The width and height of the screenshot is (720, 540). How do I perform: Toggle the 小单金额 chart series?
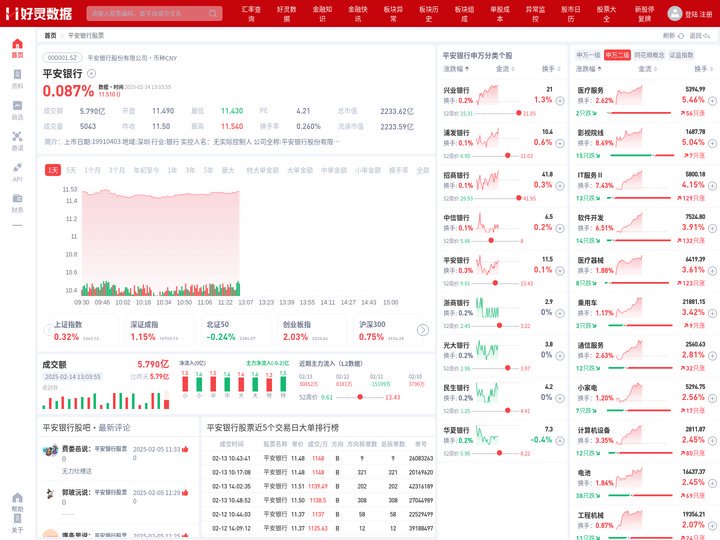coord(368,170)
